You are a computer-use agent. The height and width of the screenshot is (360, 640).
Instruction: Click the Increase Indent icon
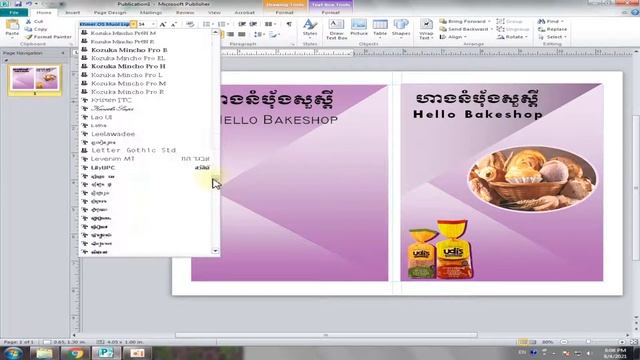tap(253, 24)
